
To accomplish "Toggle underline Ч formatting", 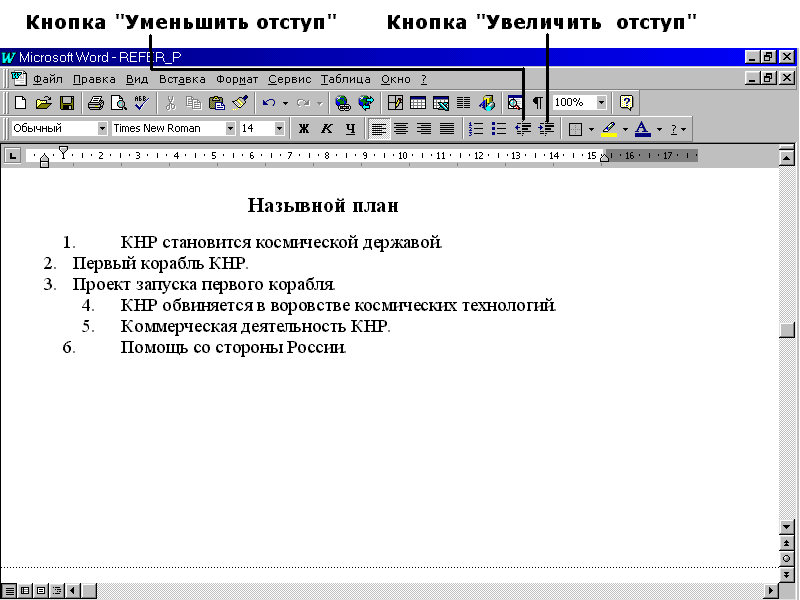I will pos(350,129).
